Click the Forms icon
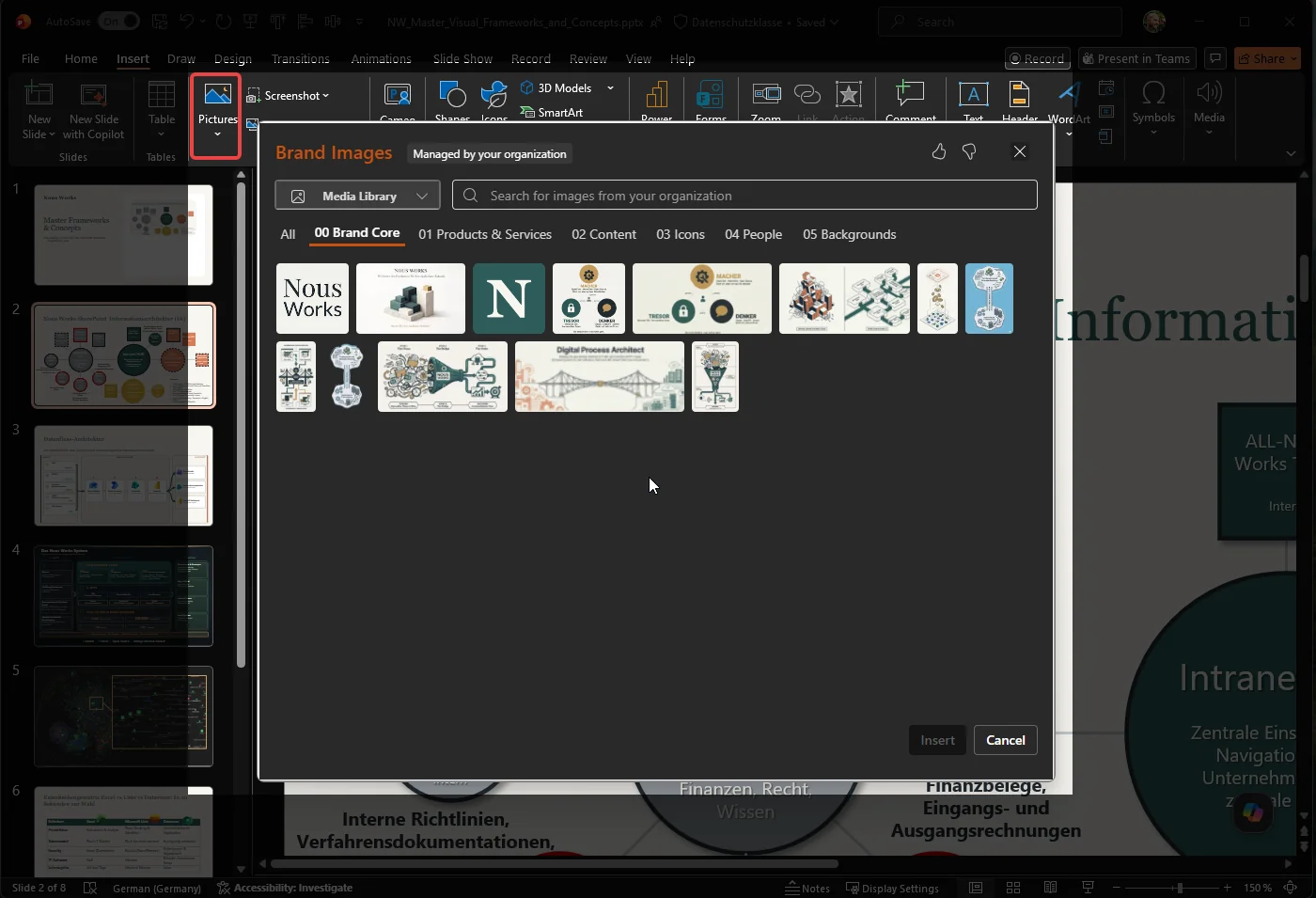 (x=711, y=95)
